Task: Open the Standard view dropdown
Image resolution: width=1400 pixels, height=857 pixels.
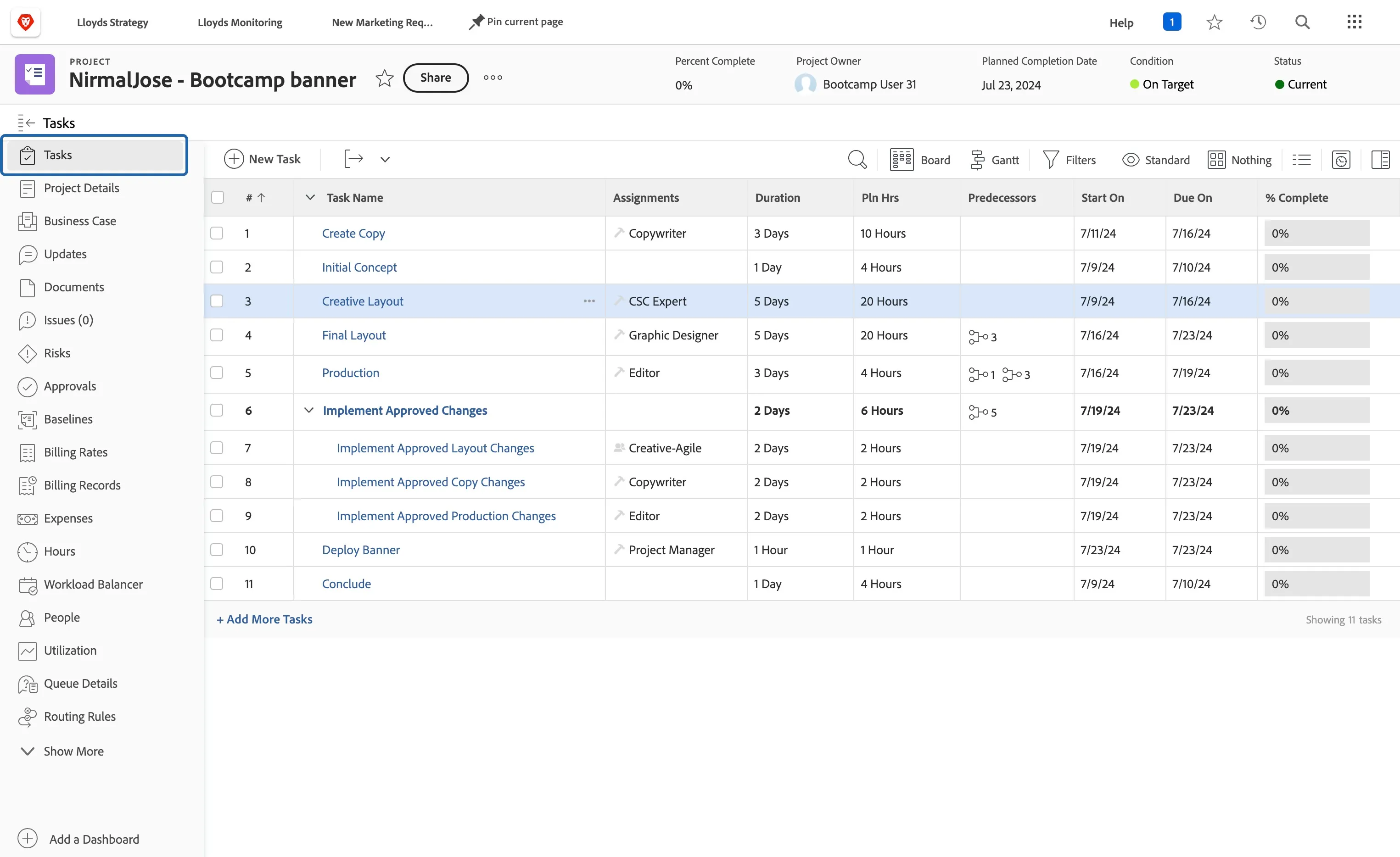Action: pyautogui.click(x=1156, y=160)
